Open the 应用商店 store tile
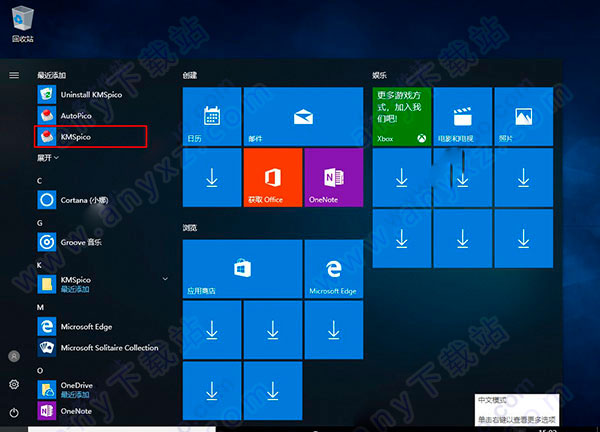The width and height of the screenshot is (600, 432). click(243, 269)
